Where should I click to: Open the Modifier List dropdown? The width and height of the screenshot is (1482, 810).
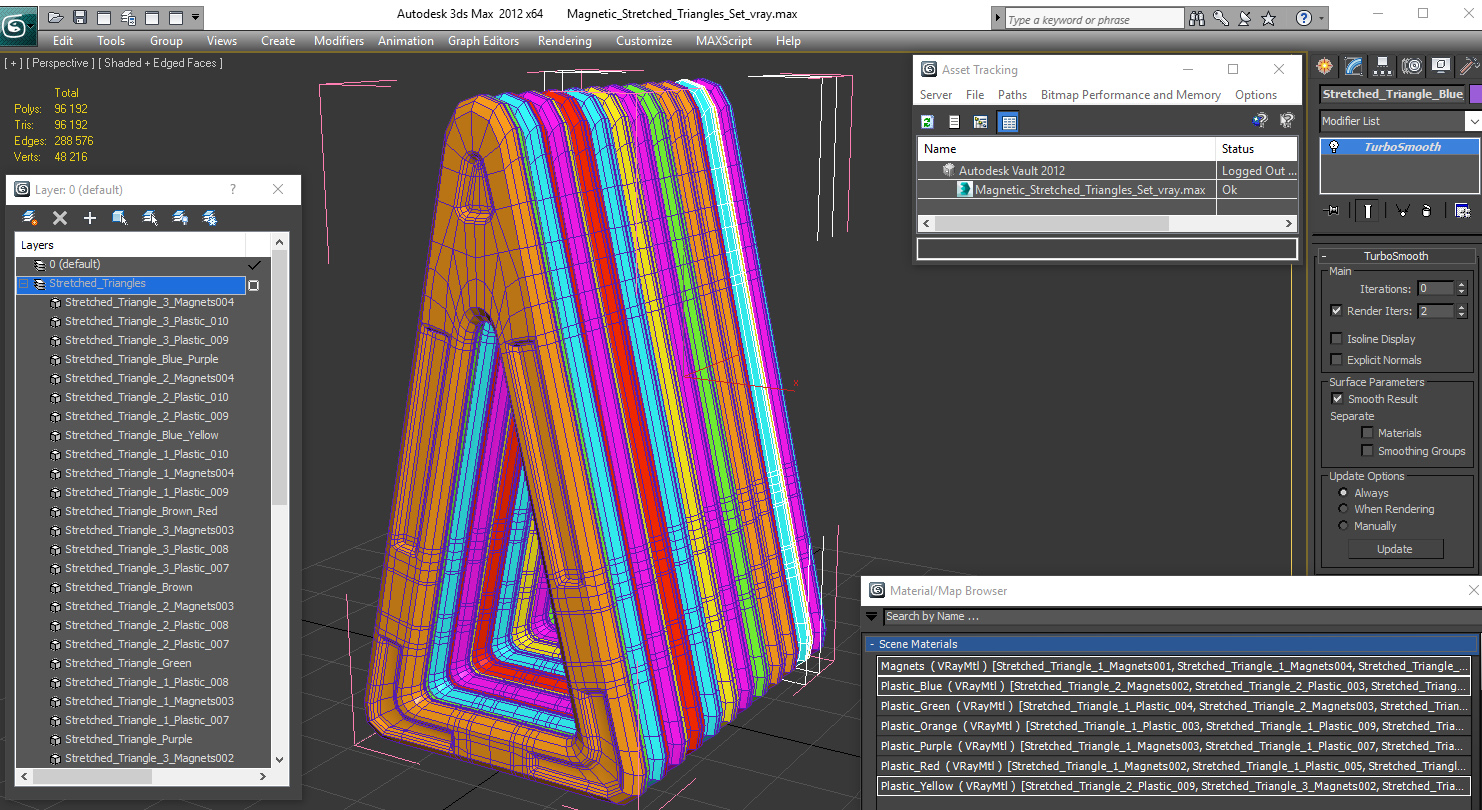1399,121
